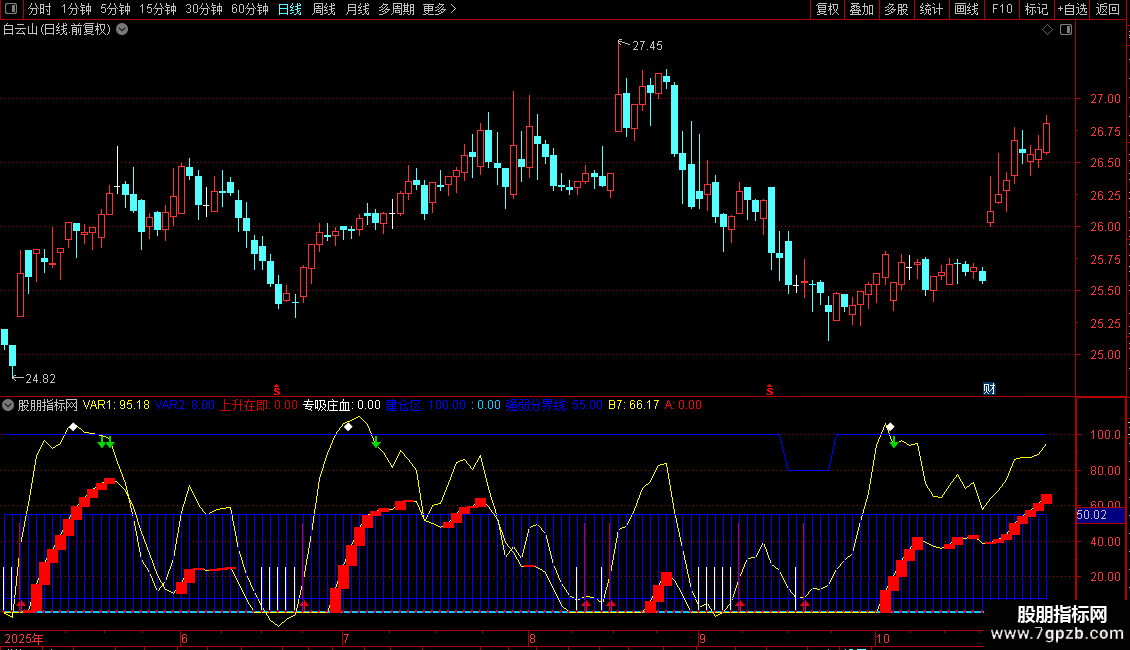This screenshot has width=1130, height=650.
Task: Click the month 7 marker on time axis
Action: click(346, 638)
